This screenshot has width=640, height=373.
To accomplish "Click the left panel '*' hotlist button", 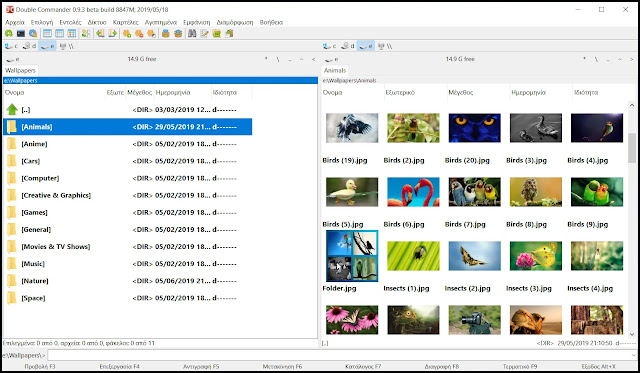I will pyautogui.click(x=266, y=59).
